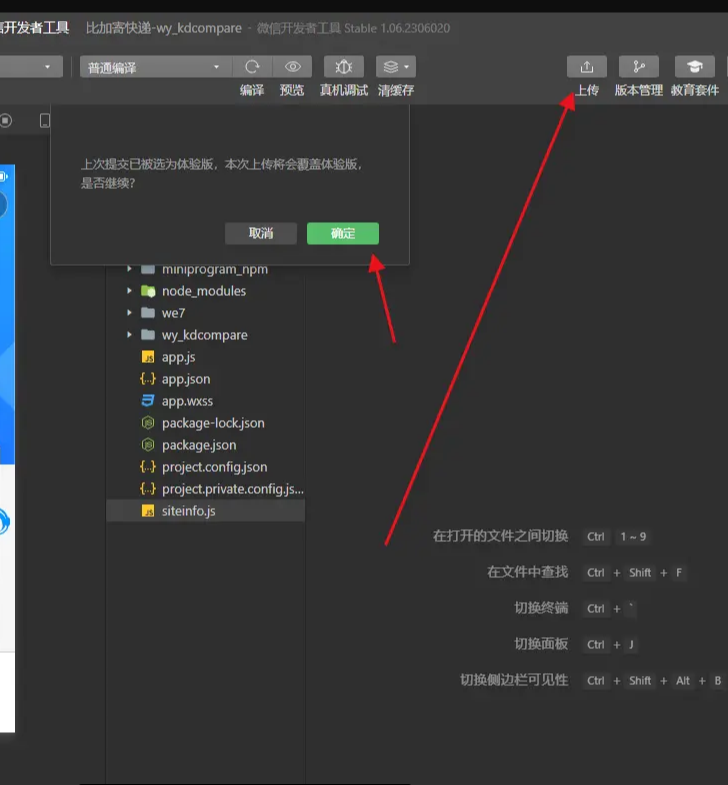Expand the miniprogram_npm folder
Image resolution: width=728 pixels, height=785 pixels.
129,269
